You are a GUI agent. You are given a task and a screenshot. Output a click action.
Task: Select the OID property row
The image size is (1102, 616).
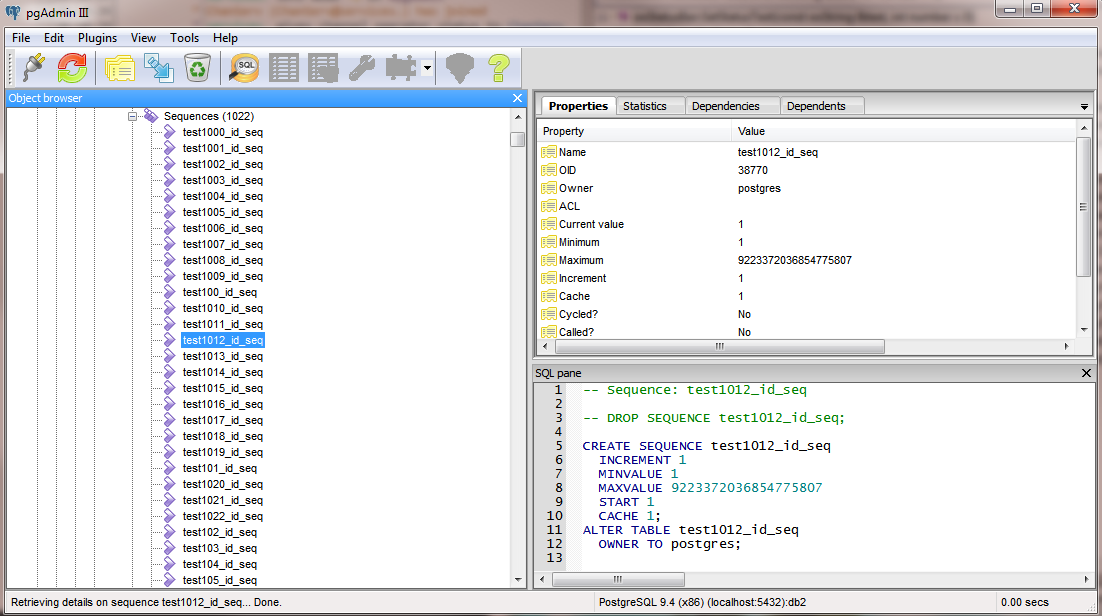[807, 170]
